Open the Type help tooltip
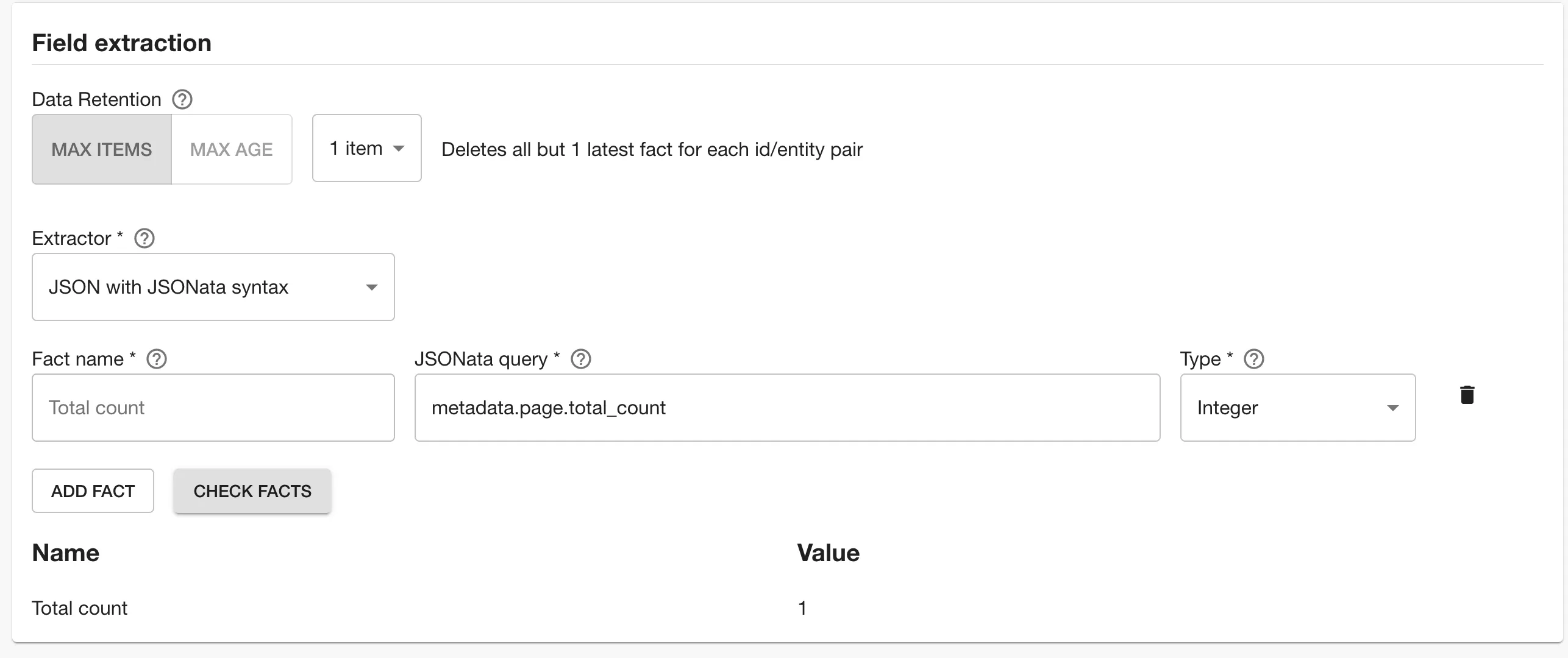The width and height of the screenshot is (1568, 658). click(x=1254, y=359)
